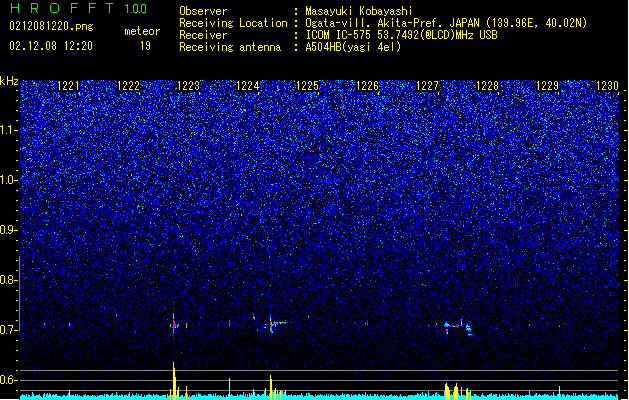629x400 pixels.
Task: Click the kHz axis unit label
Action: click(x=9, y=81)
